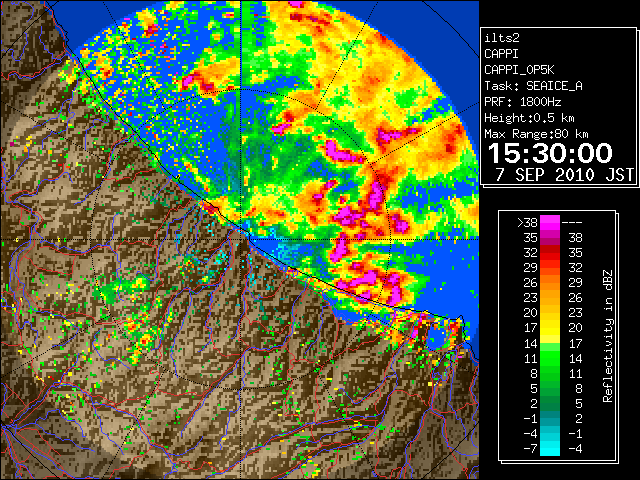Screen dimensions: 640x480
Task: Pick the bright magenta >38 dBZ swatch
Action: (550, 222)
